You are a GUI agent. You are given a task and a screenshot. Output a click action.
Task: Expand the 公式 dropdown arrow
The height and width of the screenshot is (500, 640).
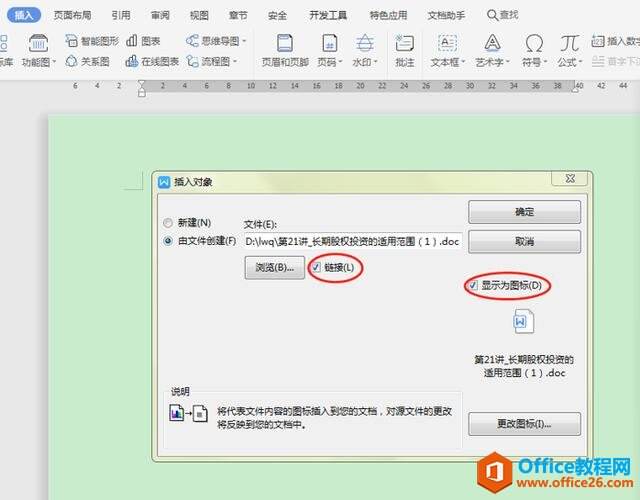(x=580, y=62)
